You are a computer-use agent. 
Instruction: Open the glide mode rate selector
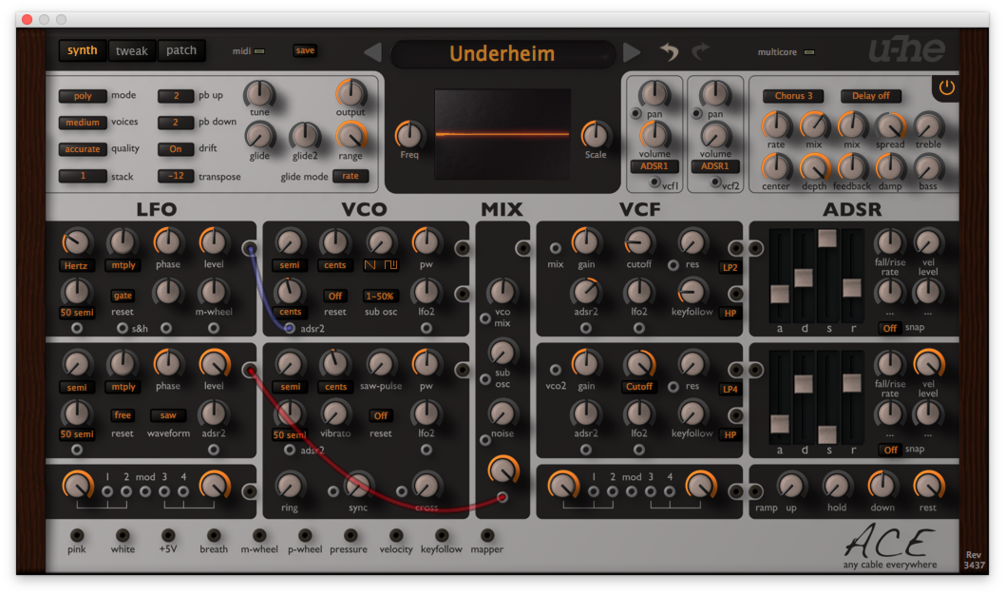[351, 176]
